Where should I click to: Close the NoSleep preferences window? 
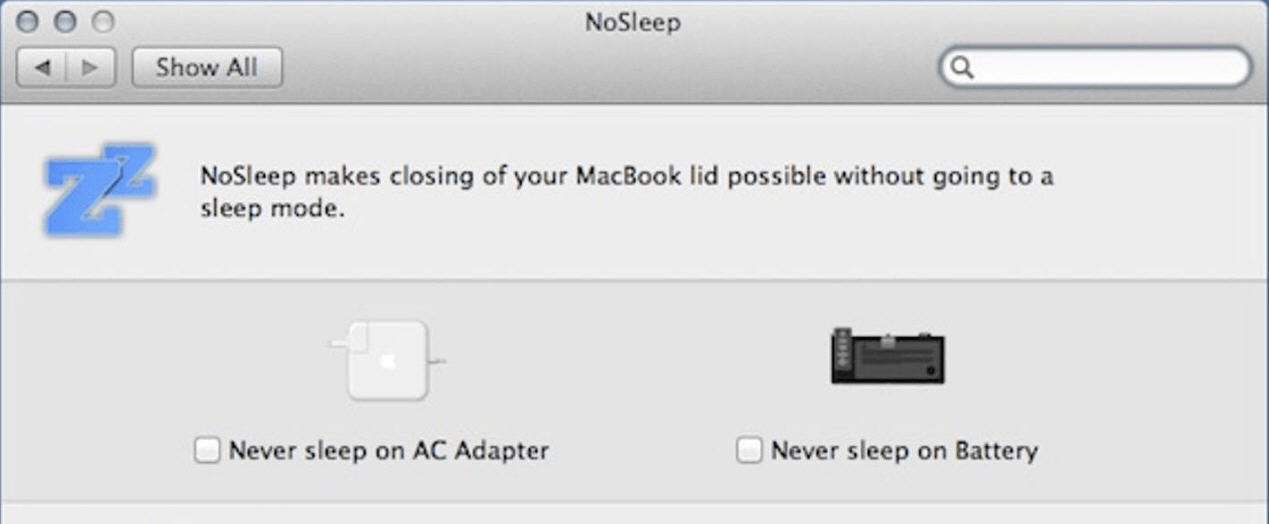(29, 21)
